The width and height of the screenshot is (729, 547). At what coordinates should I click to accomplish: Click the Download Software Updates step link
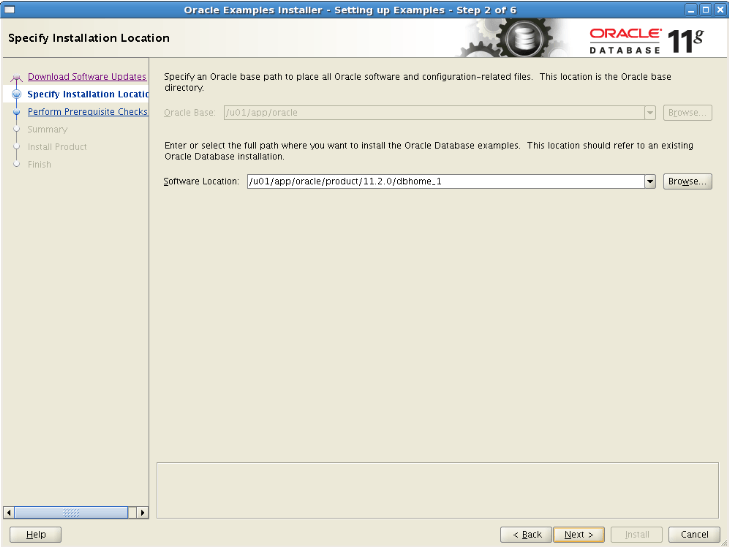click(87, 77)
